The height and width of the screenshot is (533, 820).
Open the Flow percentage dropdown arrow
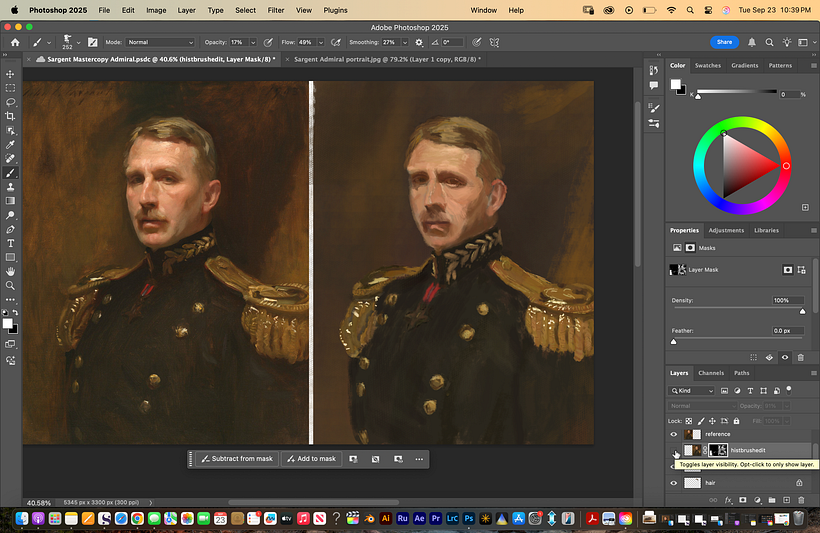point(321,42)
